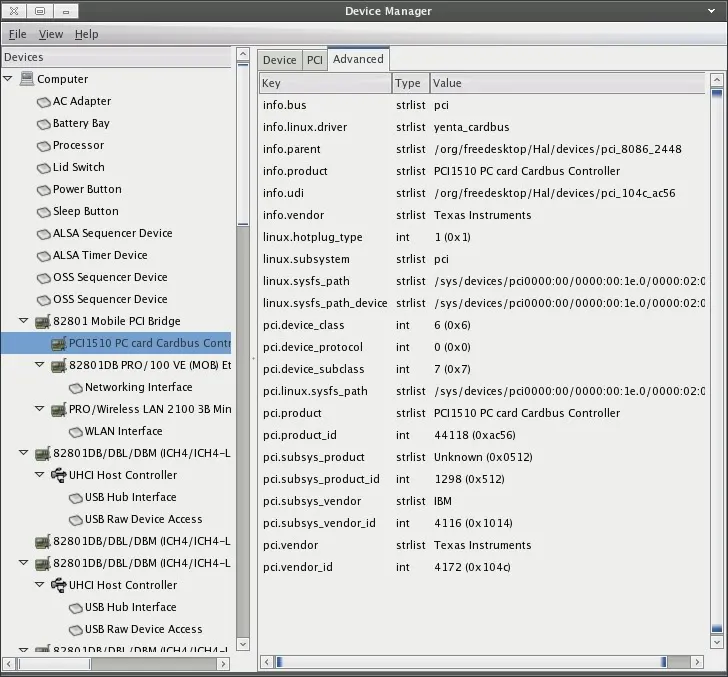Collapse the first UHCI Host Controller node
Viewport: 728px width, 677px height.
click(40, 475)
